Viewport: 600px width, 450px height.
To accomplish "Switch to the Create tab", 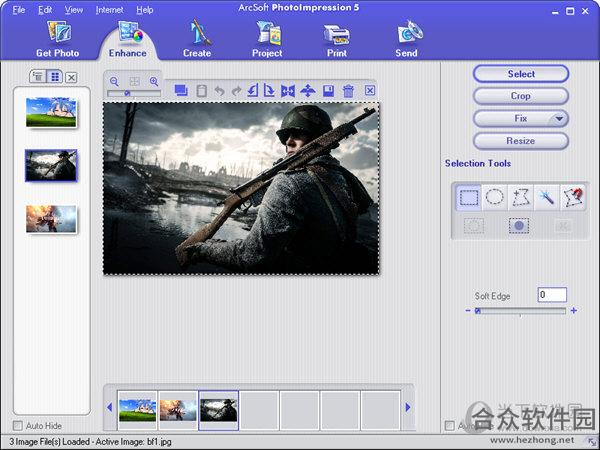I will 197,39.
